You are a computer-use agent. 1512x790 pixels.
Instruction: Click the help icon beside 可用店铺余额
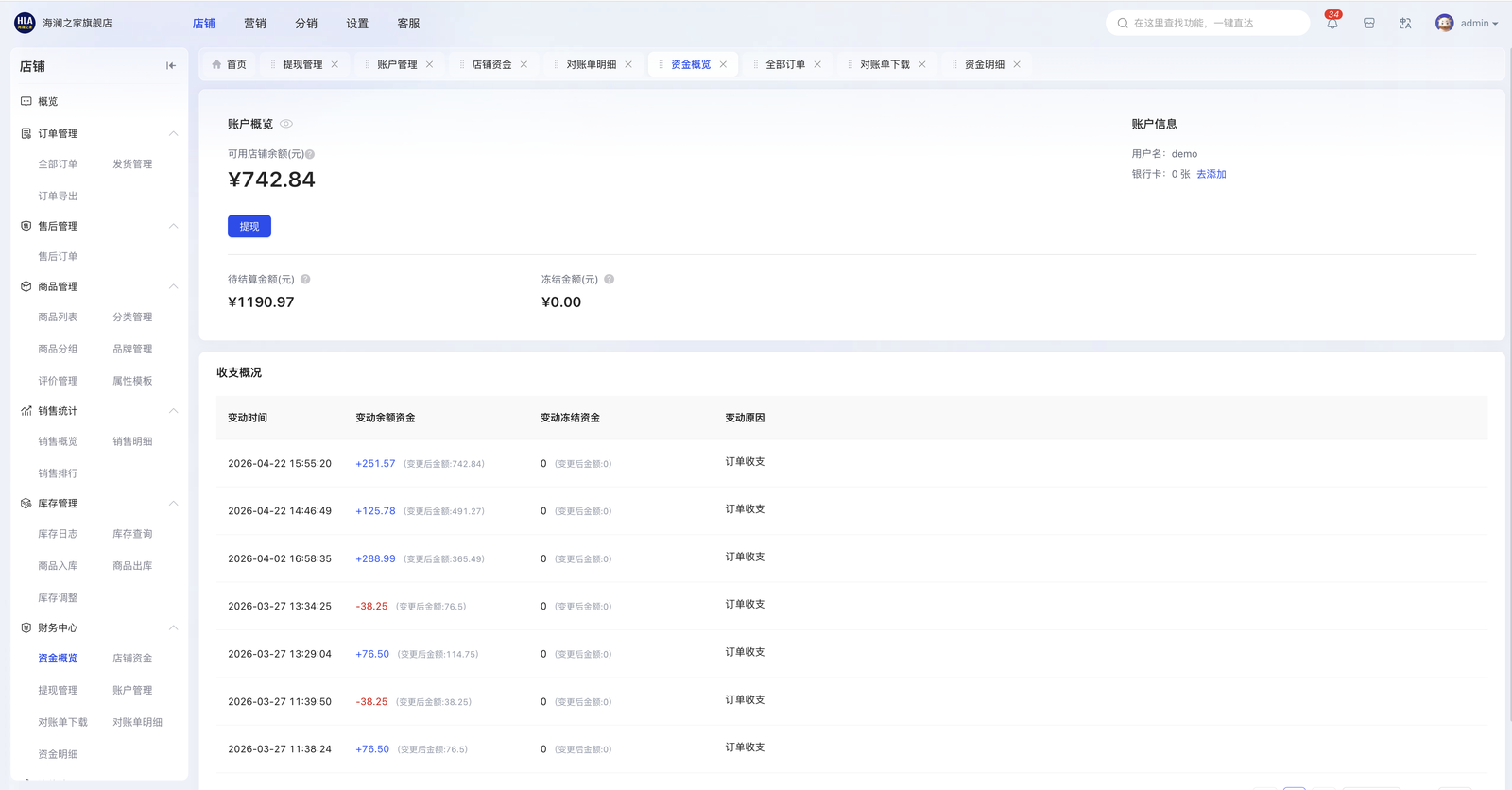(310, 154)
